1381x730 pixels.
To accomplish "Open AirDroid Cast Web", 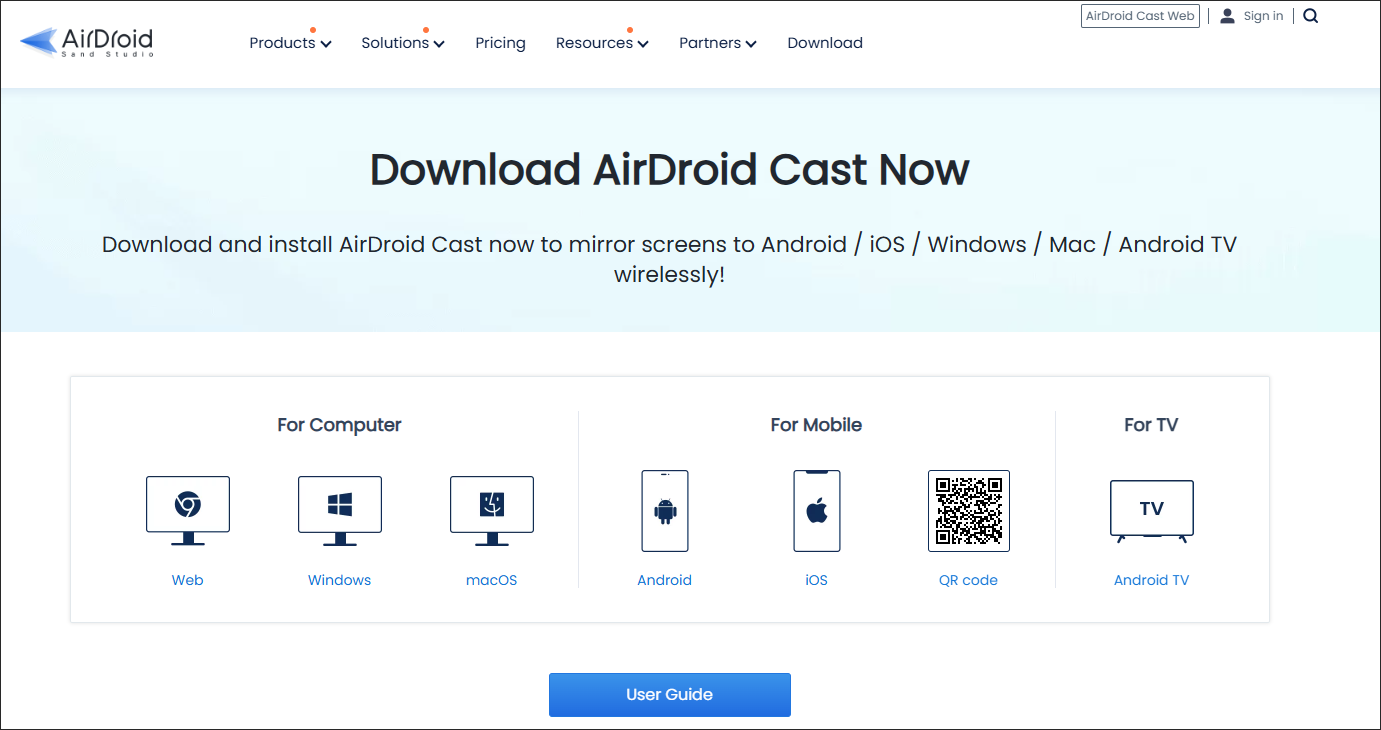I will click(1140, 15).
